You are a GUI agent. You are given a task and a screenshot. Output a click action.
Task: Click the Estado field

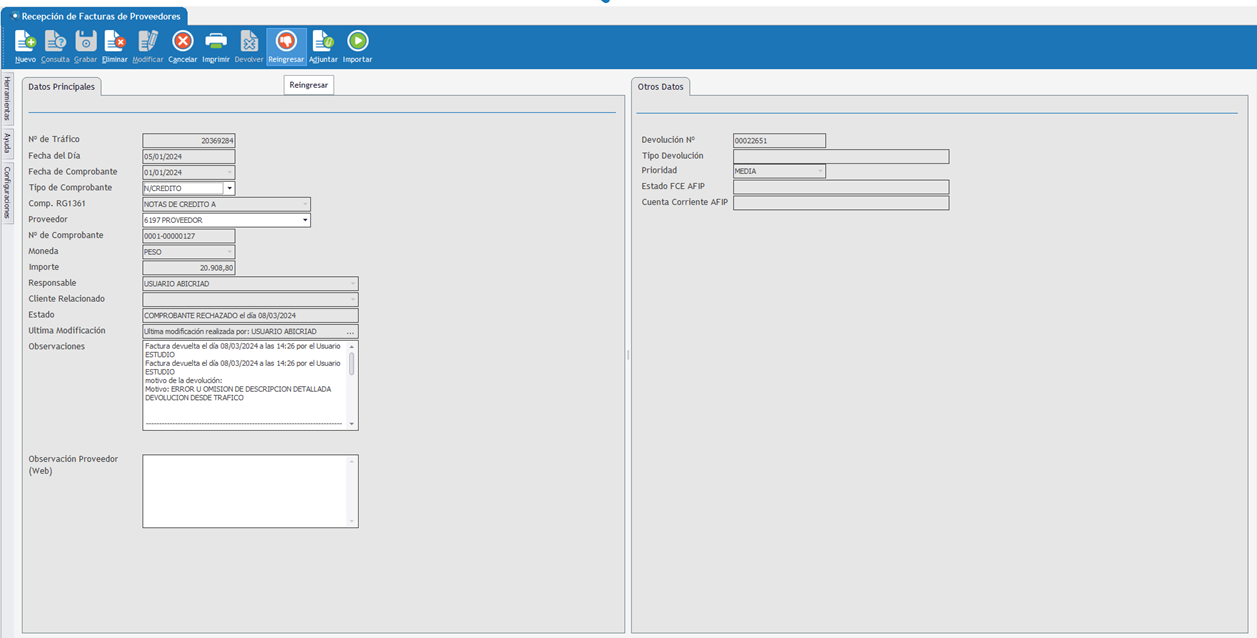tap(250, 315)
